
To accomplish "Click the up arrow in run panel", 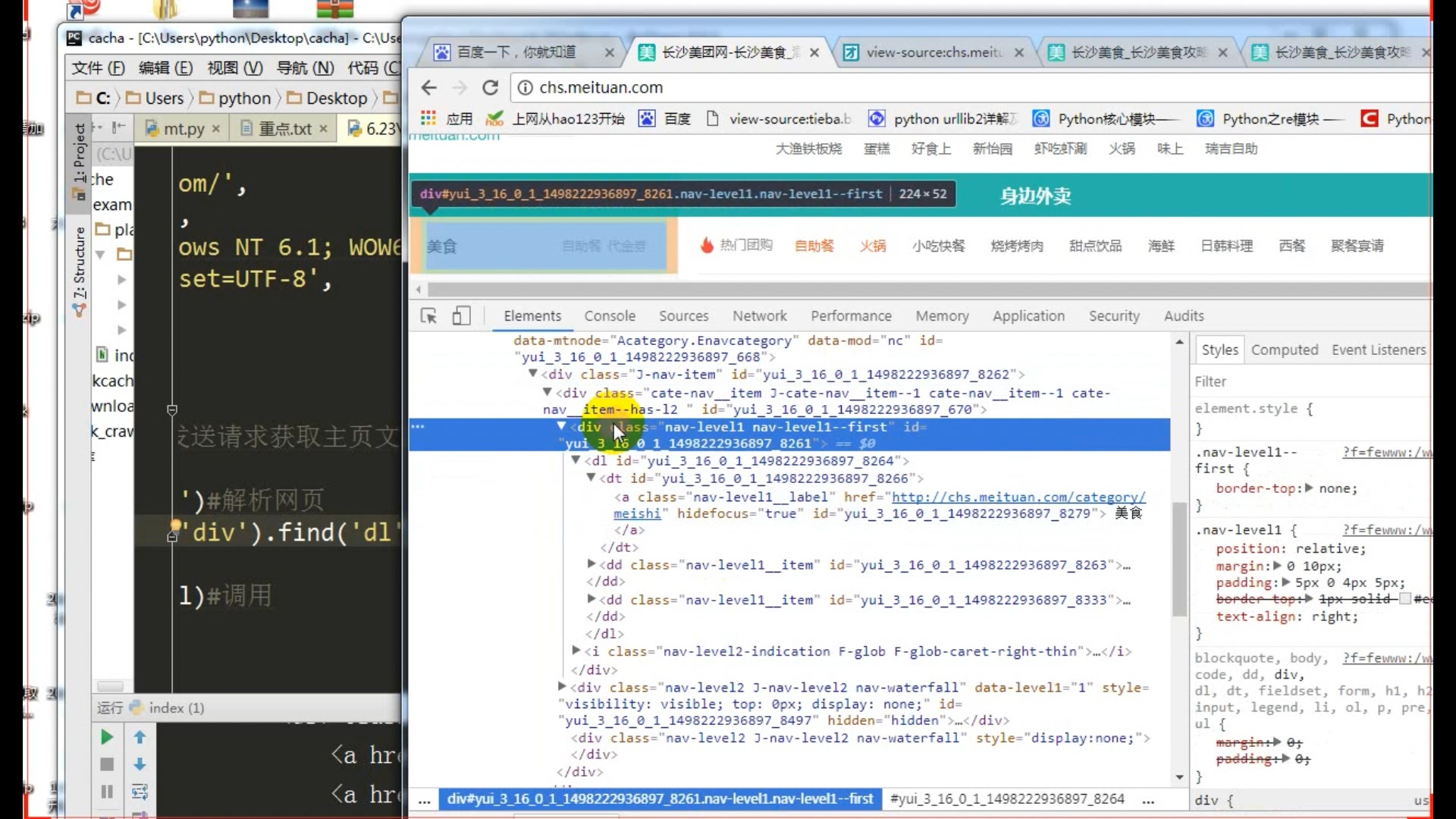I will pyautogui.click(x=140, y=737).
